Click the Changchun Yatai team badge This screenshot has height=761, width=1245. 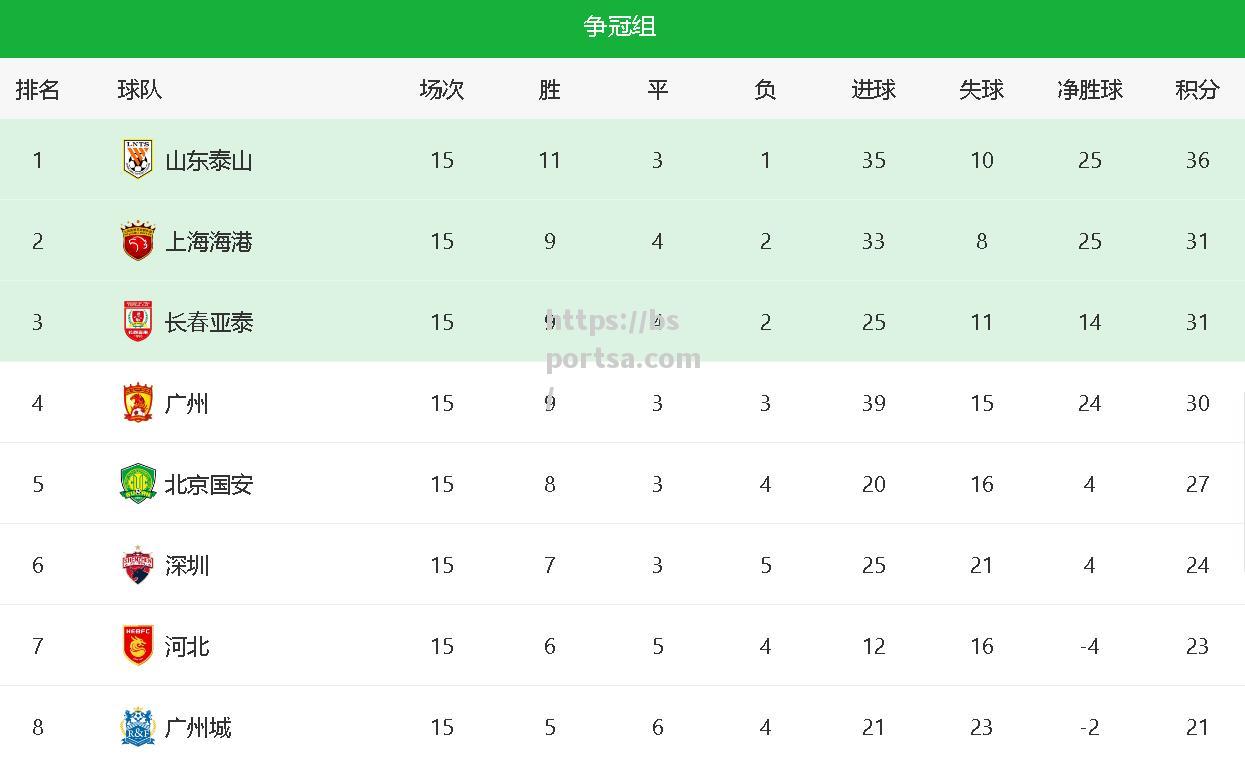(138, 322)
